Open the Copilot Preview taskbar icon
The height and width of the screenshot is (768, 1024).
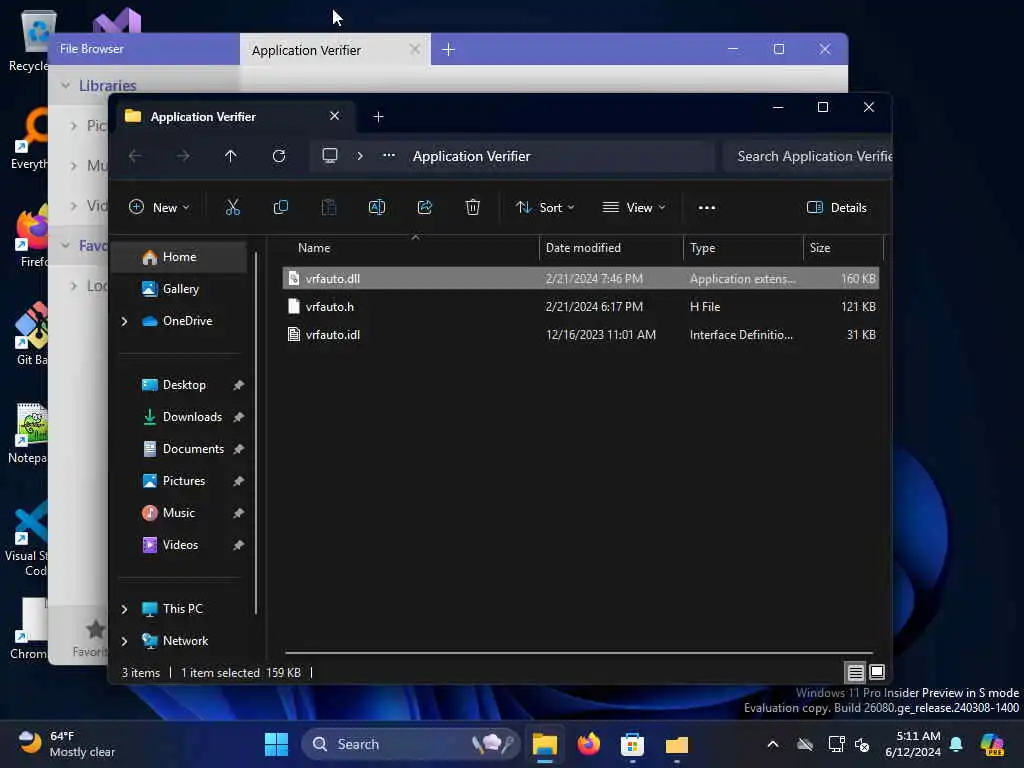[x=992, y=744]
